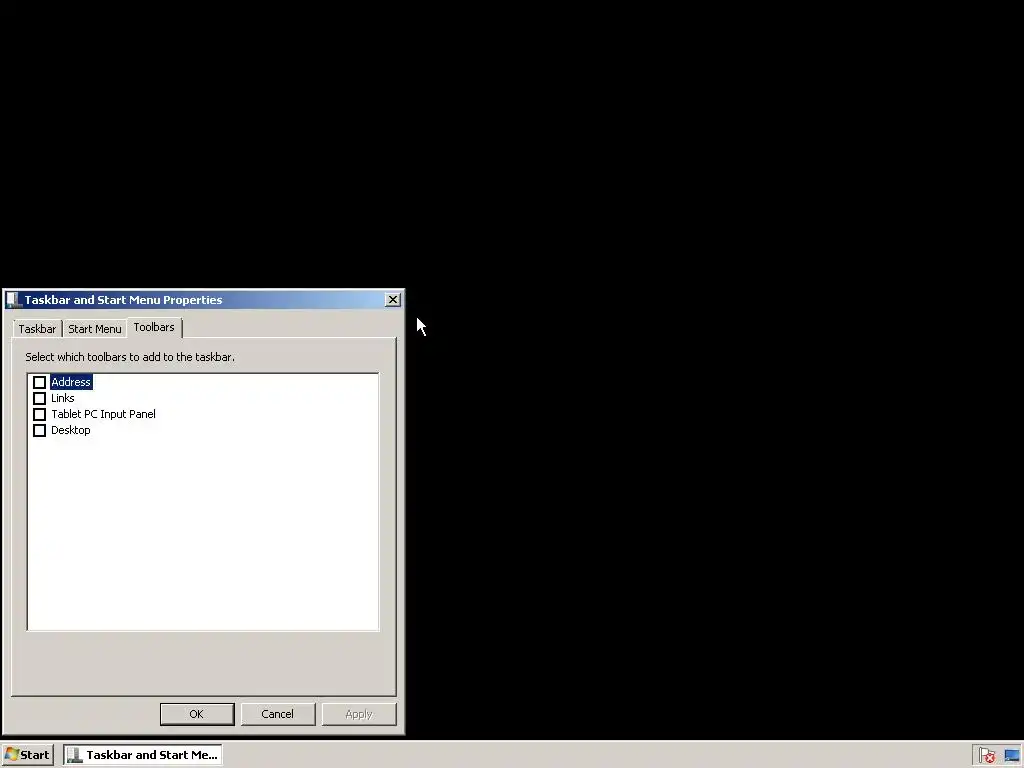Select the Address list item text

pos(71,382)
